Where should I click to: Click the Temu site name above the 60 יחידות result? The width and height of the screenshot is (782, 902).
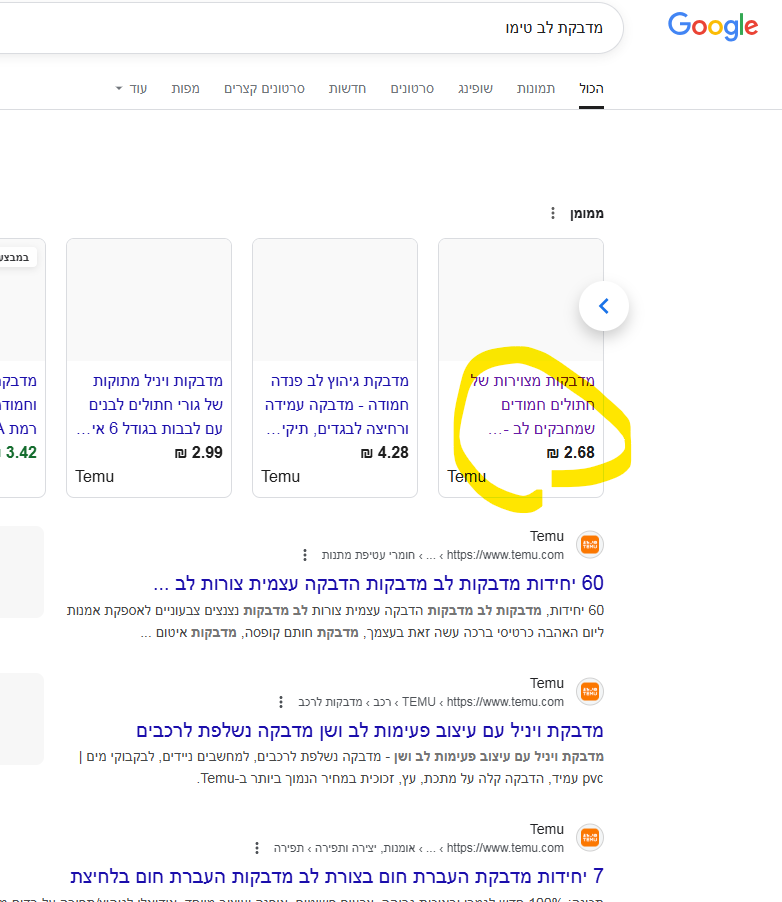[547, 536]
